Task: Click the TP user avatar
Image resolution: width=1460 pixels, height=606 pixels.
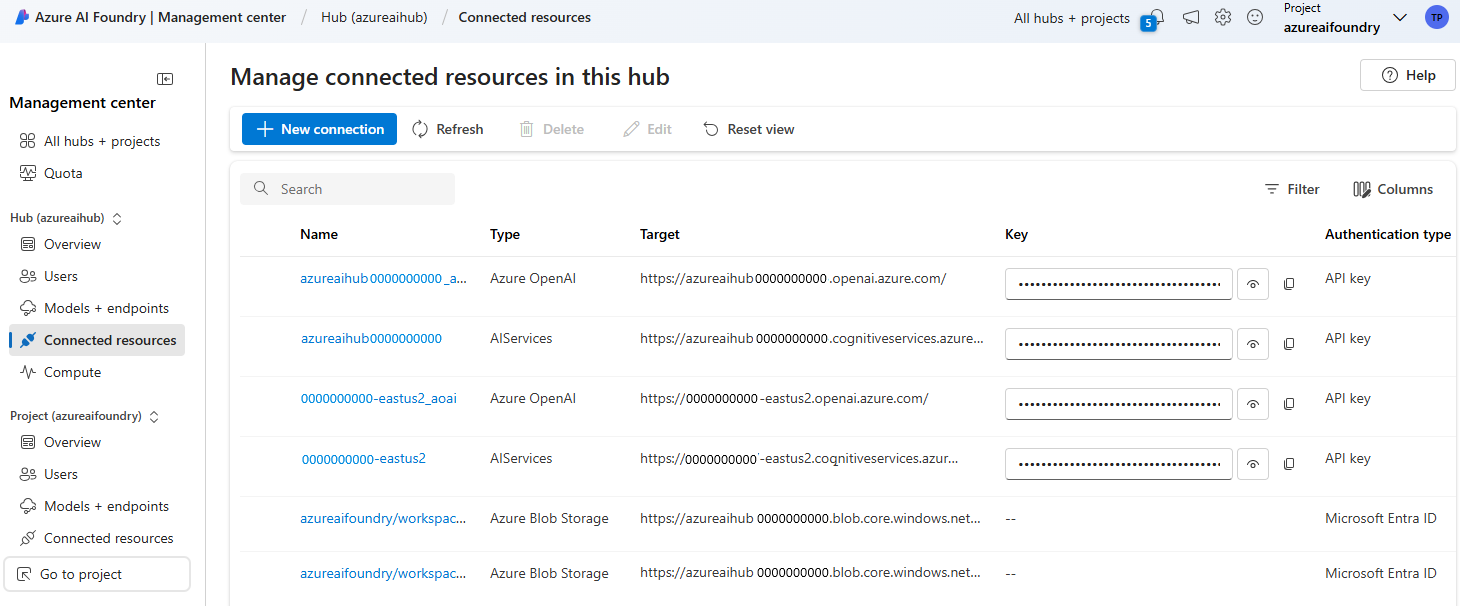Action: 1437,17
